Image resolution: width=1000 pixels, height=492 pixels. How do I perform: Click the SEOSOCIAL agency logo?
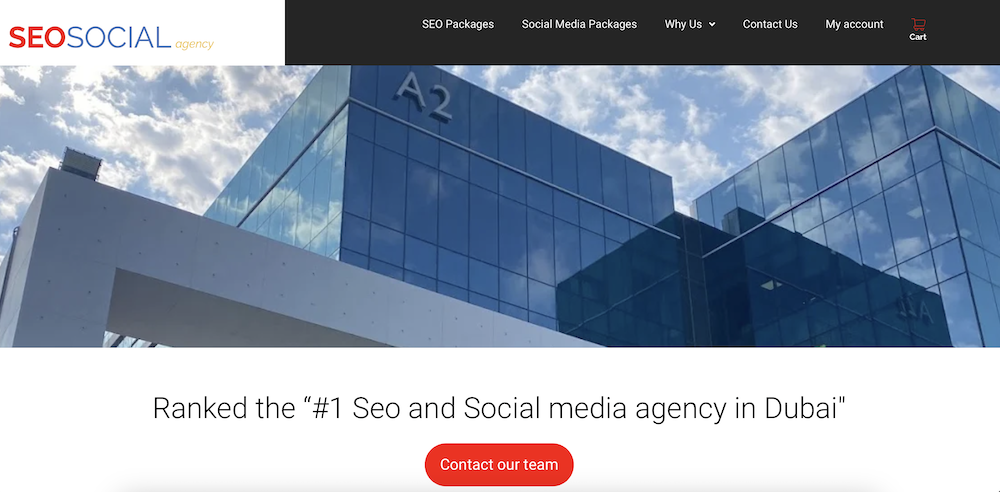(111, 38)
